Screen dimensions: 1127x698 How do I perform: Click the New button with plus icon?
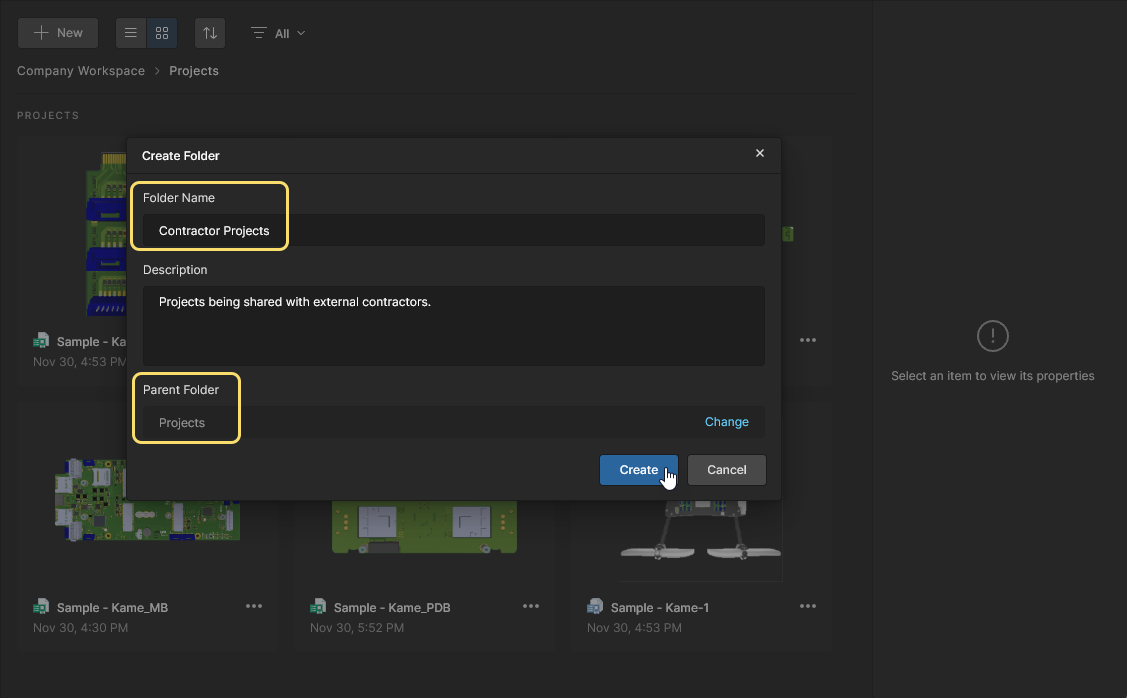tap(58, 33)
